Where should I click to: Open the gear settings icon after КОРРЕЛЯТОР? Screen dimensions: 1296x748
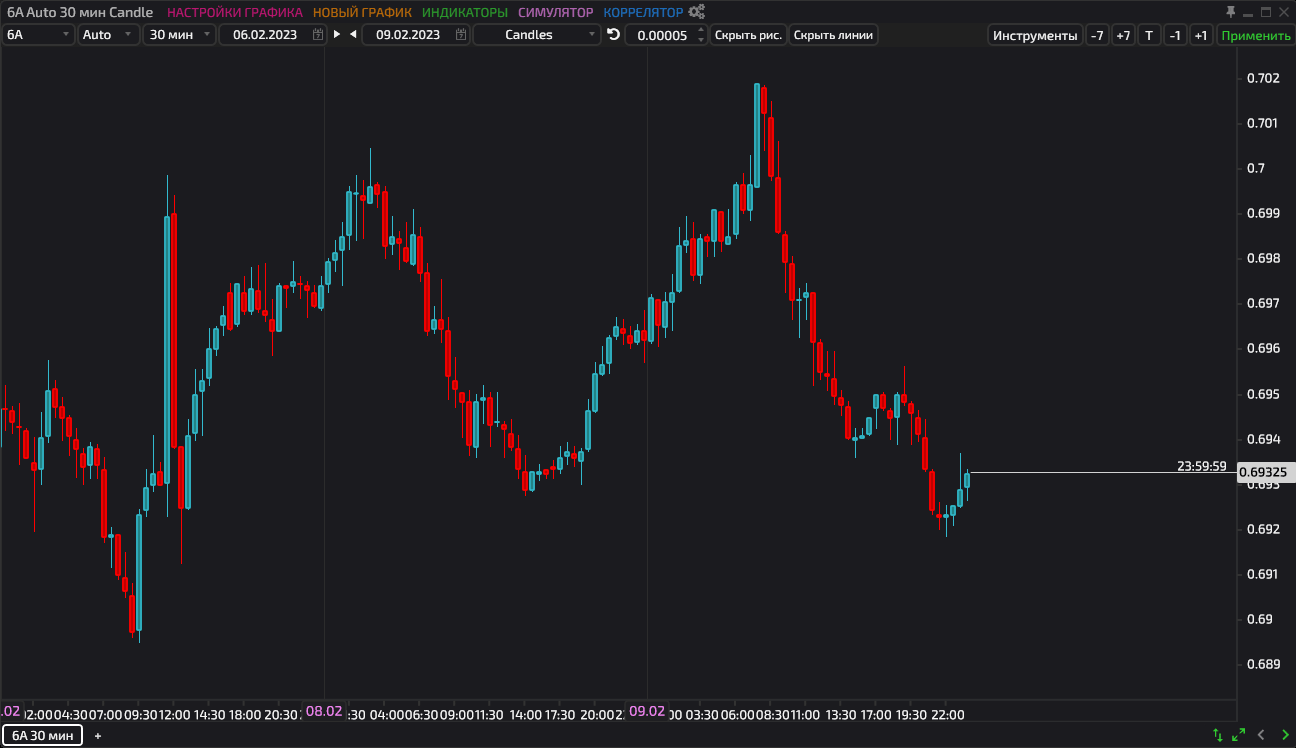click(x=697, y=12)
